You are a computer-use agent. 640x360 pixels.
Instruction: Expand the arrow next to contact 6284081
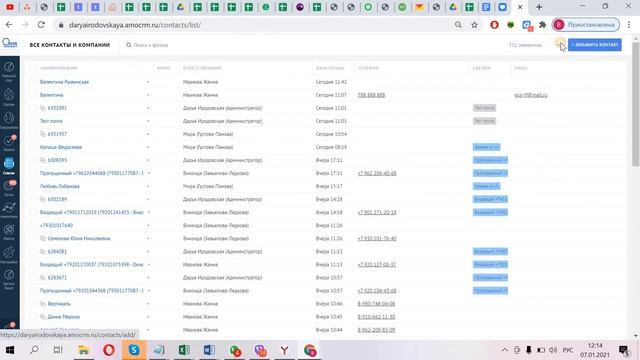[x=148, y=252]
